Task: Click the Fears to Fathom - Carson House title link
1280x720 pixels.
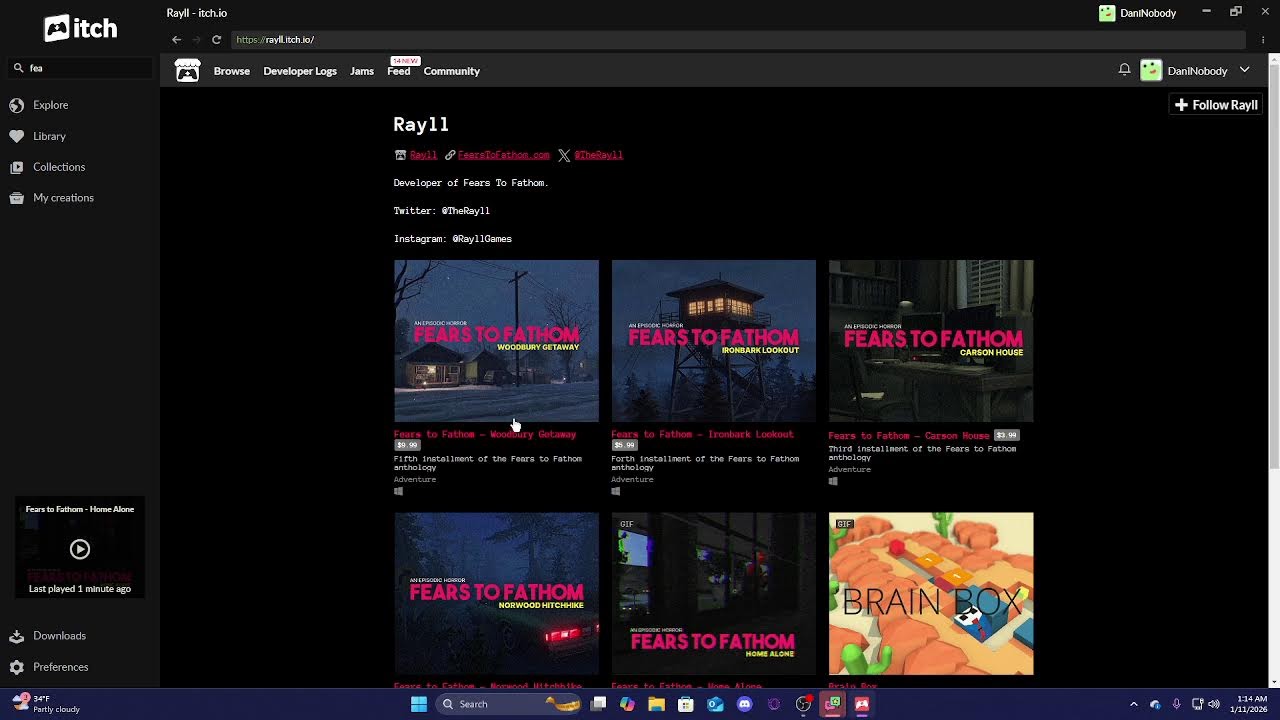Action: [x=909, y=436]
